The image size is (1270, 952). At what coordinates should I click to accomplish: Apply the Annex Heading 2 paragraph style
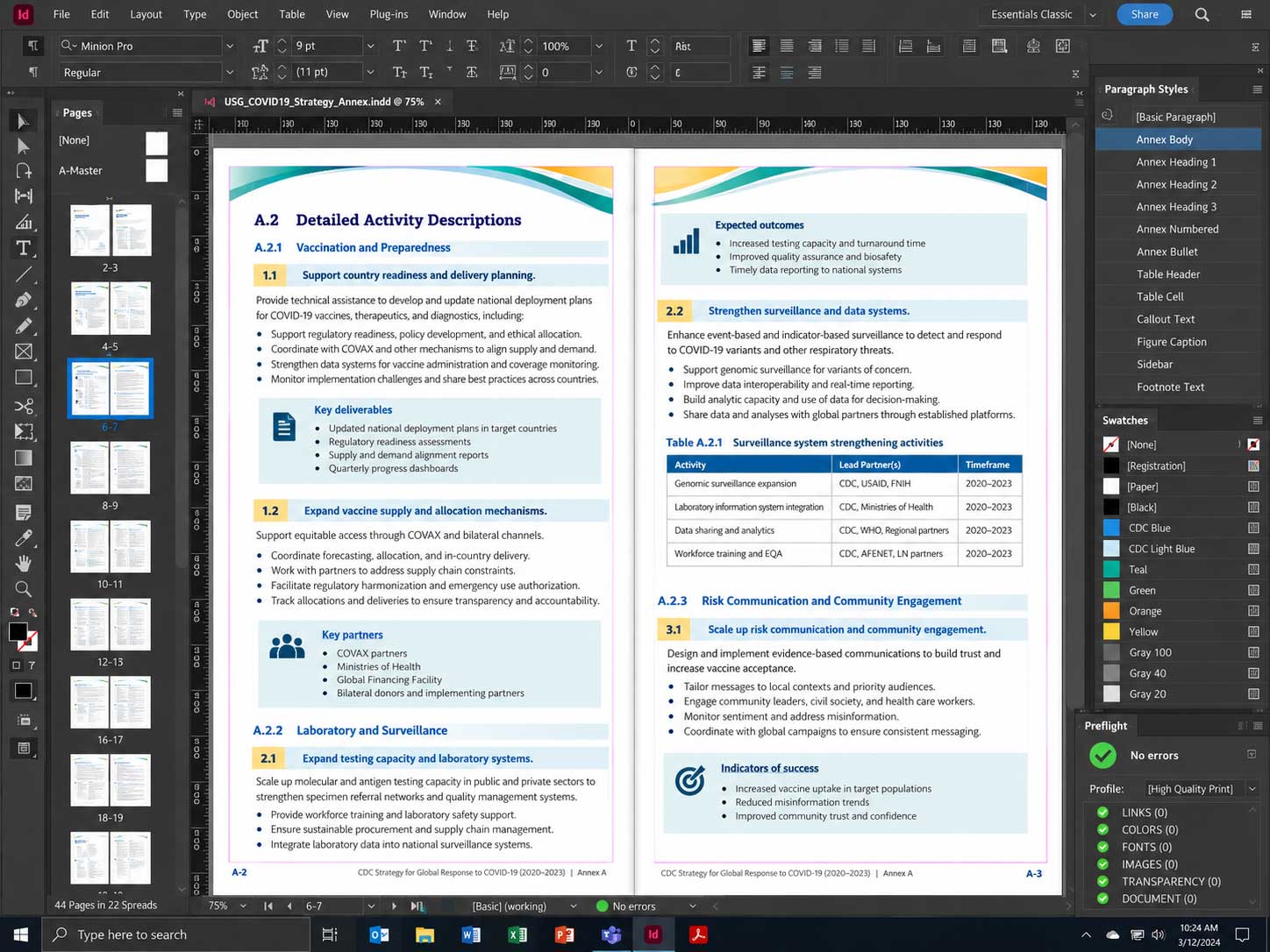pos(1178,184)
